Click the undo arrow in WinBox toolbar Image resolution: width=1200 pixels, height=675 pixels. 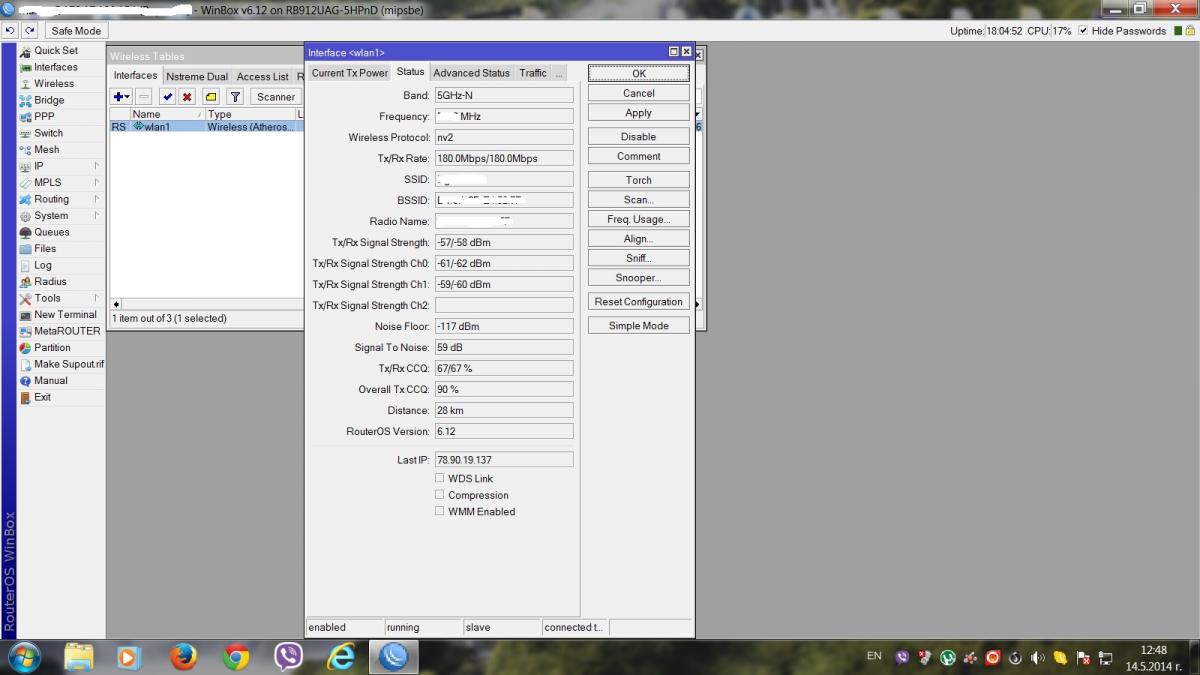point(10,31)
